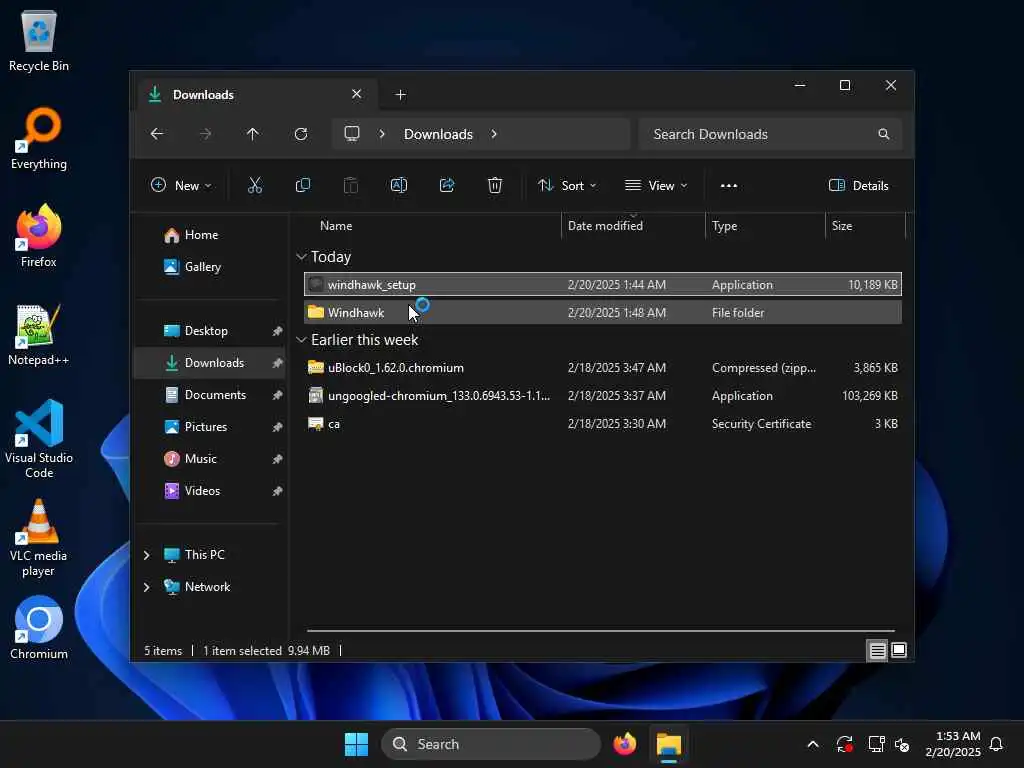Click the horizontal scrollbar in file list
Screen dimensions: 1024x768
tap(601, 631)
